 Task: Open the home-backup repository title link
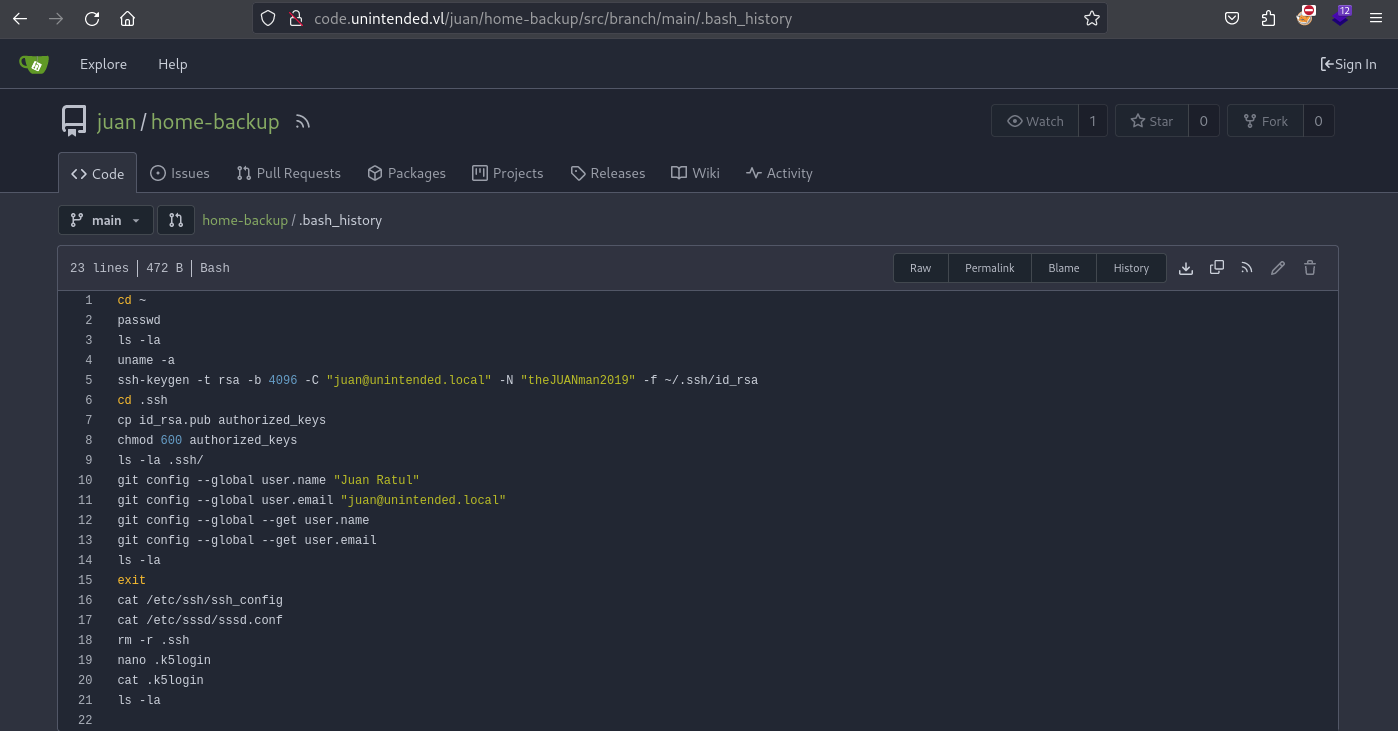click(215, 122)
